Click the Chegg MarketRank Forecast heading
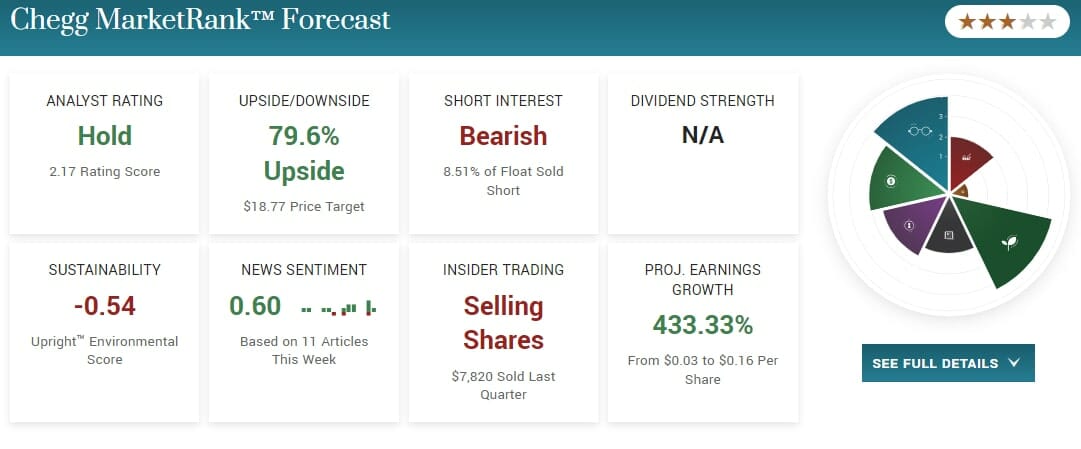Viewport: 1081px width, 449px height. coord(200,19)
